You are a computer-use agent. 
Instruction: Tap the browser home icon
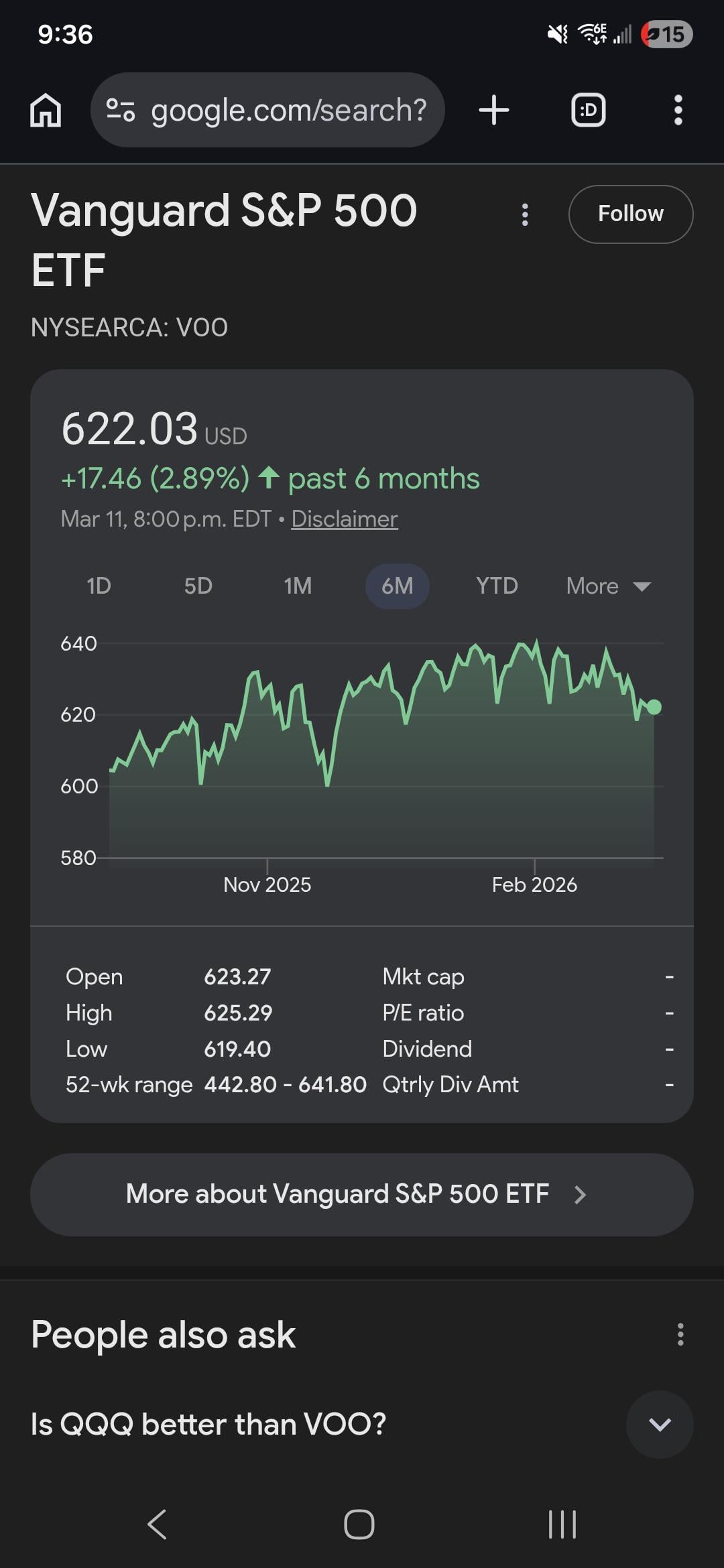tap(46, 111)
